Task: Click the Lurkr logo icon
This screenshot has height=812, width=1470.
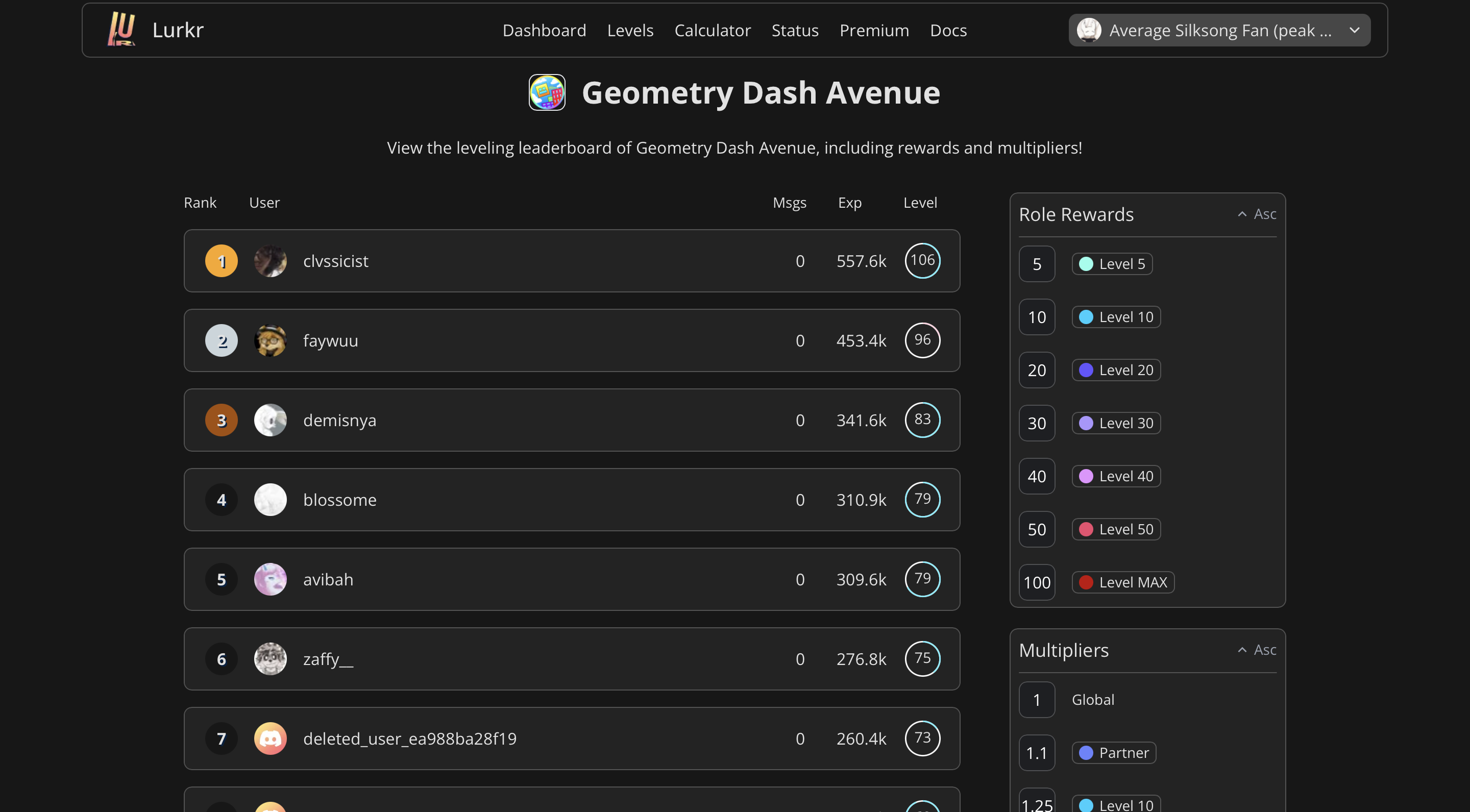Action: point(121,29)
